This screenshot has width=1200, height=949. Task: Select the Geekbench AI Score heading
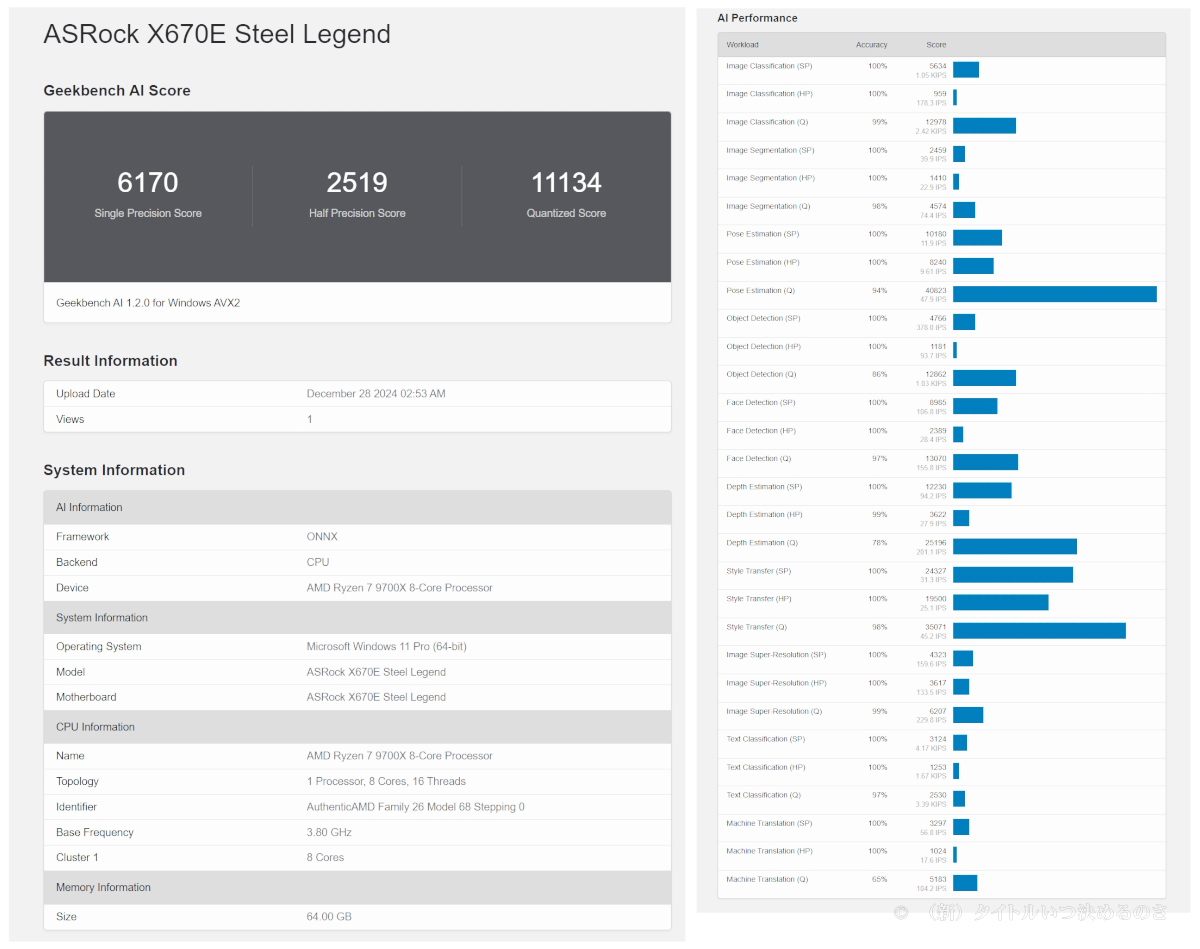(117, 90)
